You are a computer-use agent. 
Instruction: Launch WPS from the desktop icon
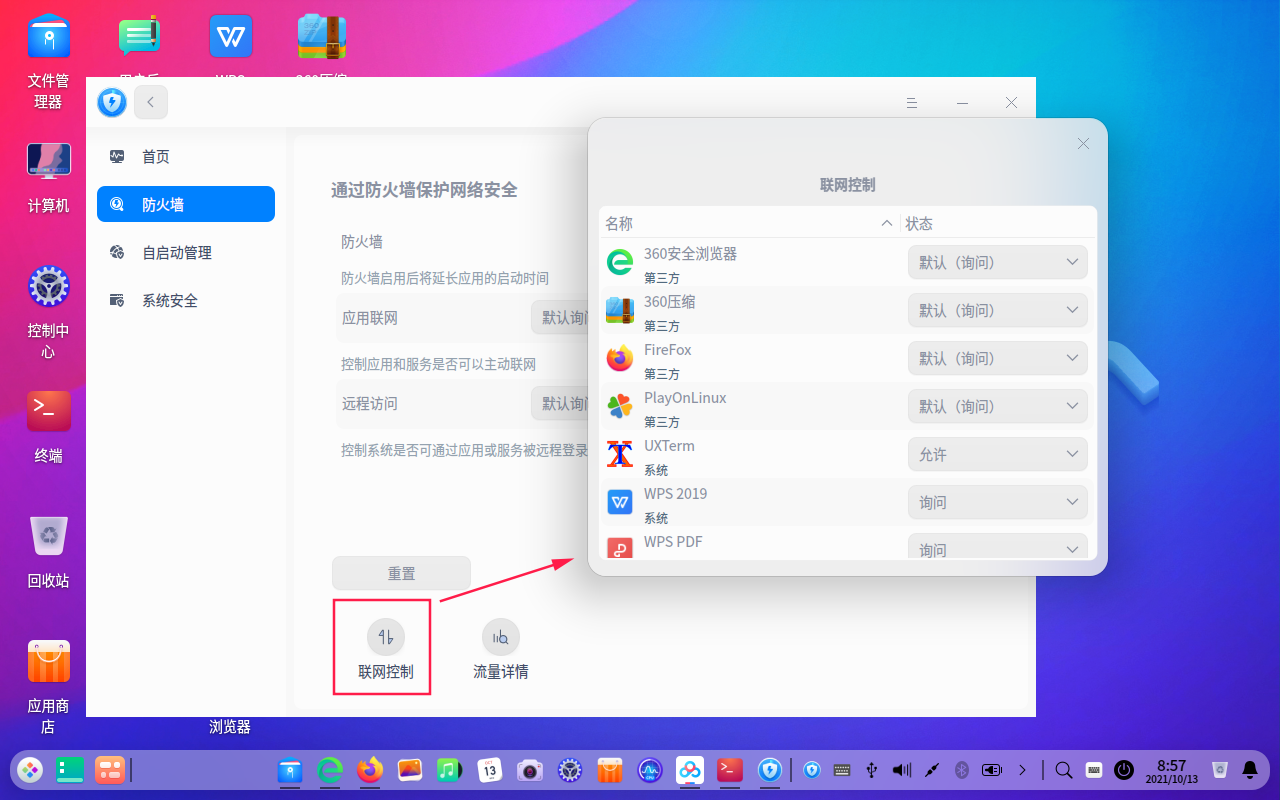point(231,38)
